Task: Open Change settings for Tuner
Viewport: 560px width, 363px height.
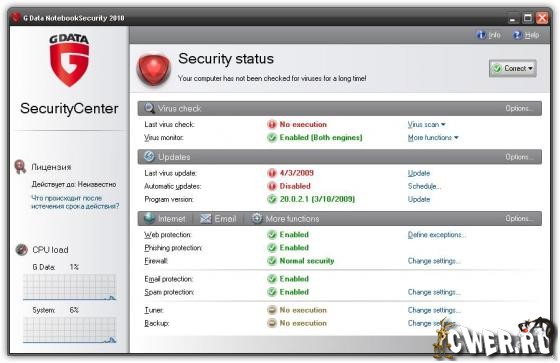Action: point(434,310)
